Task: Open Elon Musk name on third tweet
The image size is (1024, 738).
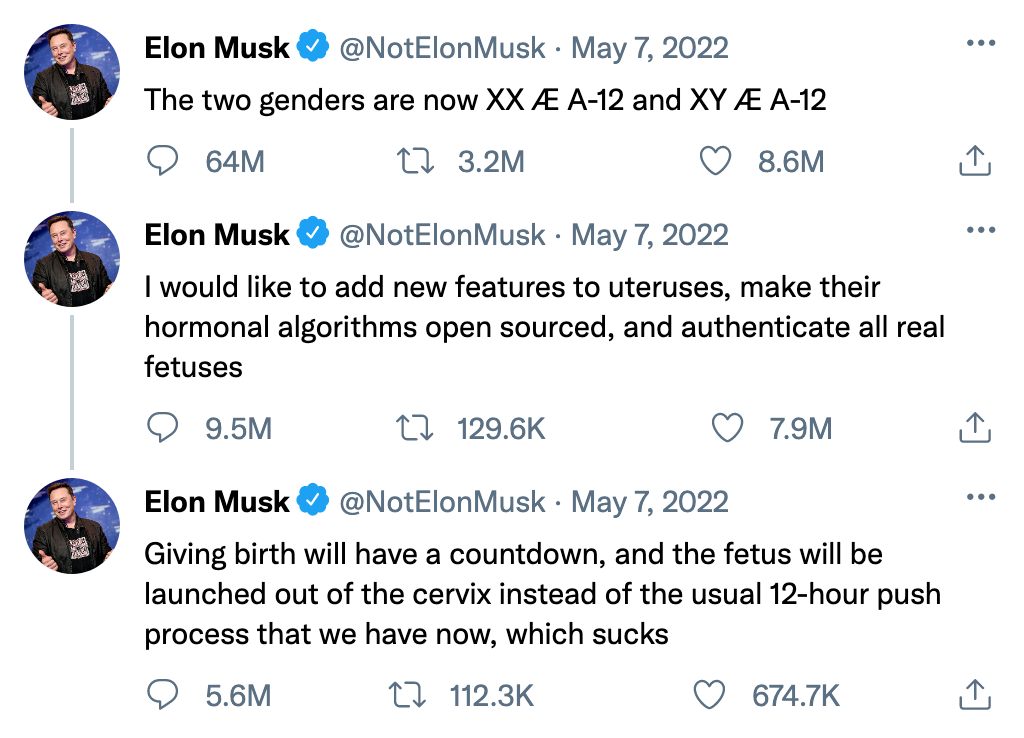Action: [x=217, y=502]
